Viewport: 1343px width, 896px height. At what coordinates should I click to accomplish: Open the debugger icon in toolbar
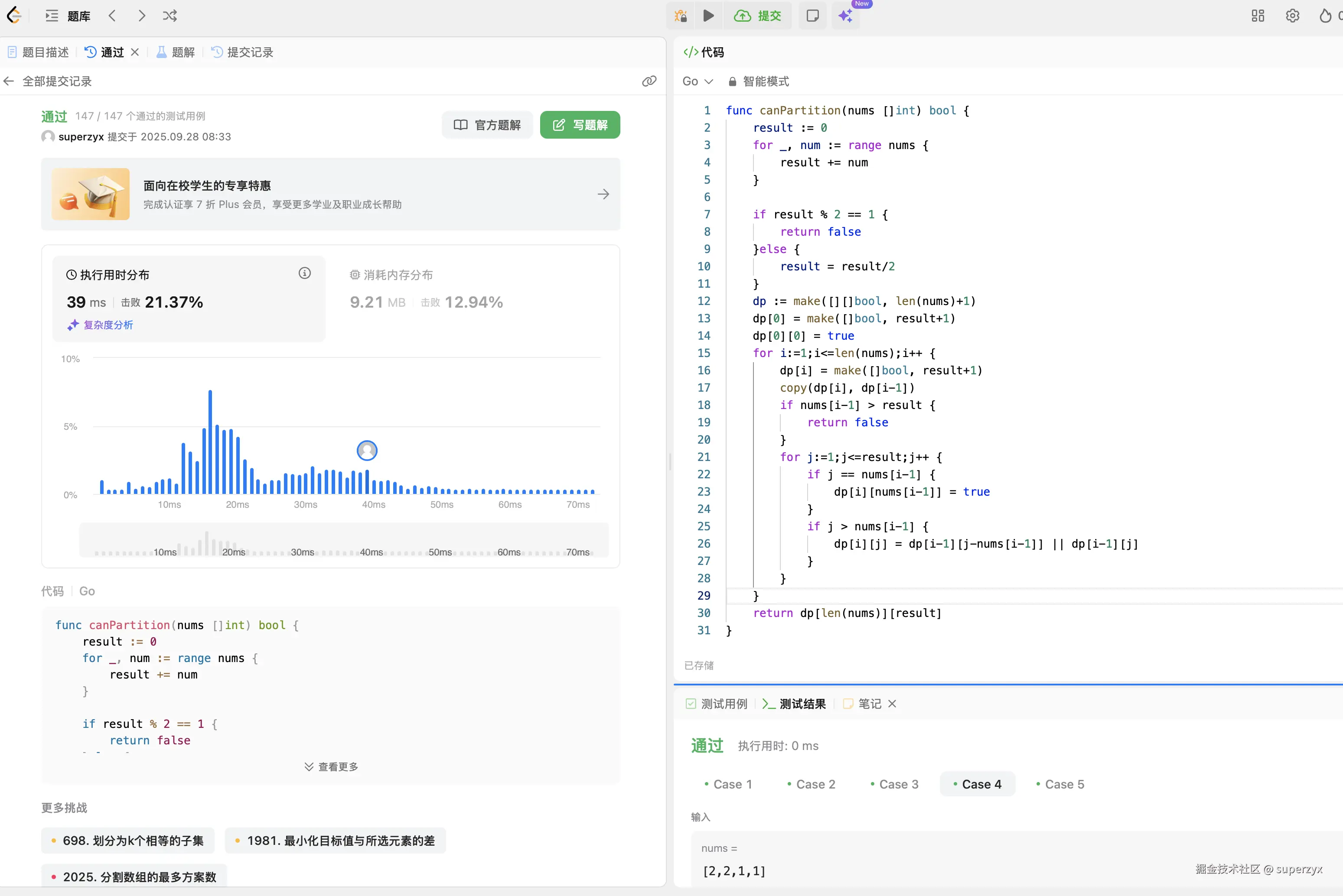tap(680, 16)
